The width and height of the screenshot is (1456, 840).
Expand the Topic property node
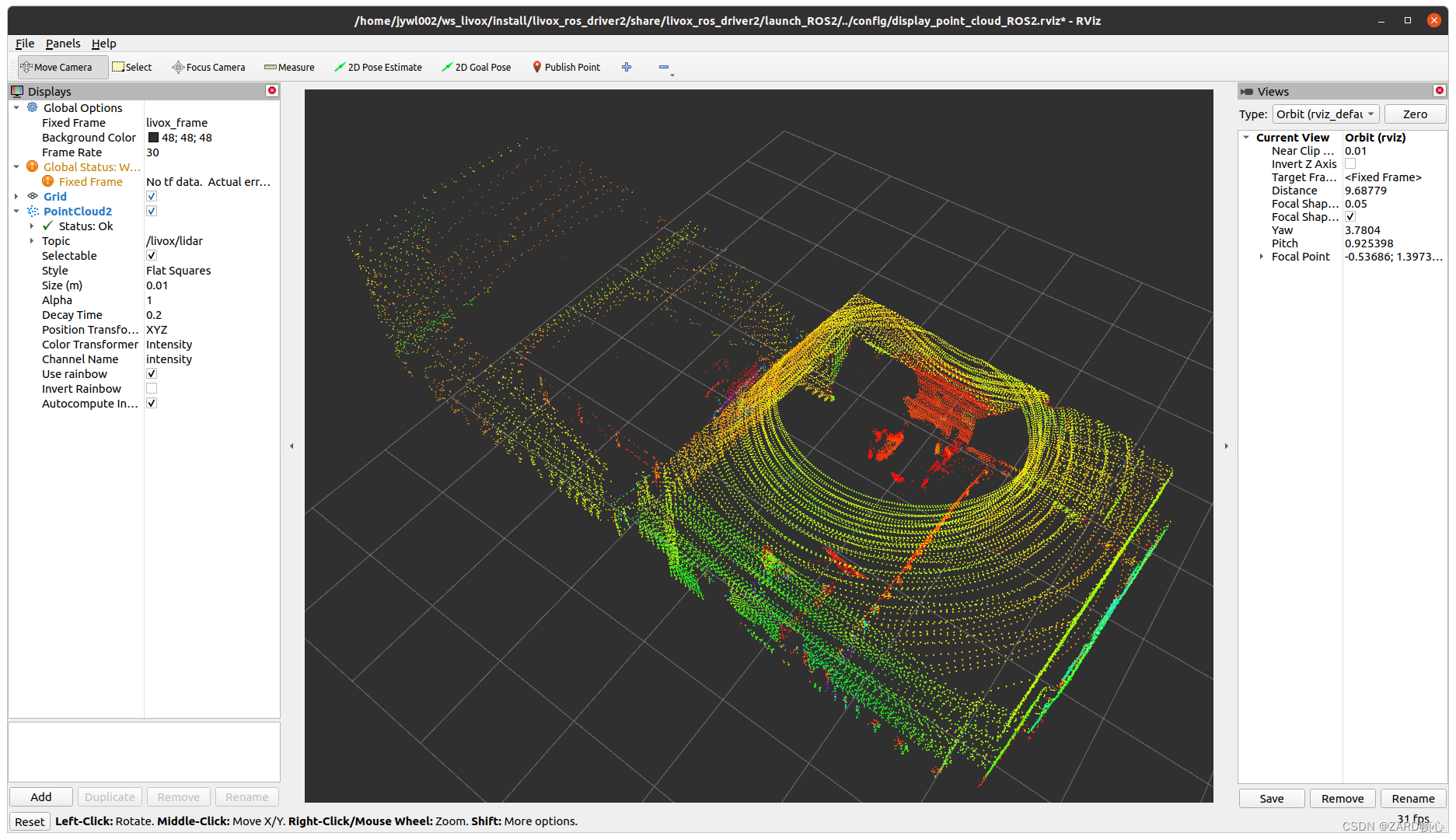(32, 240)
